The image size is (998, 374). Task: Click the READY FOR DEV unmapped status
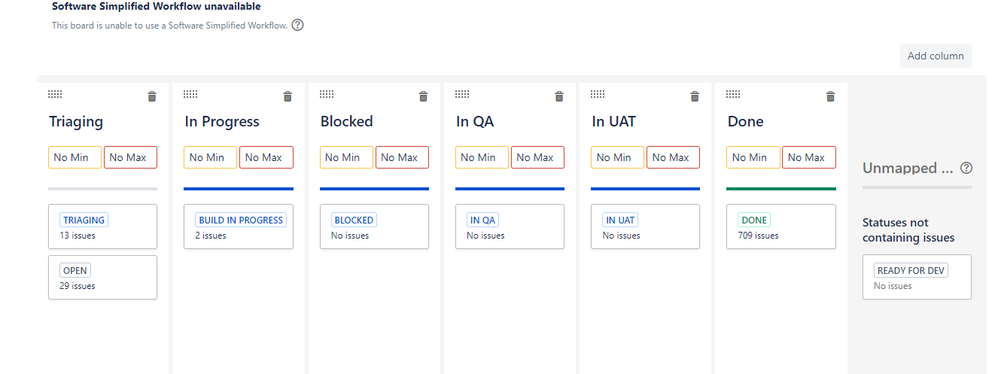click(x=917, y=277)
